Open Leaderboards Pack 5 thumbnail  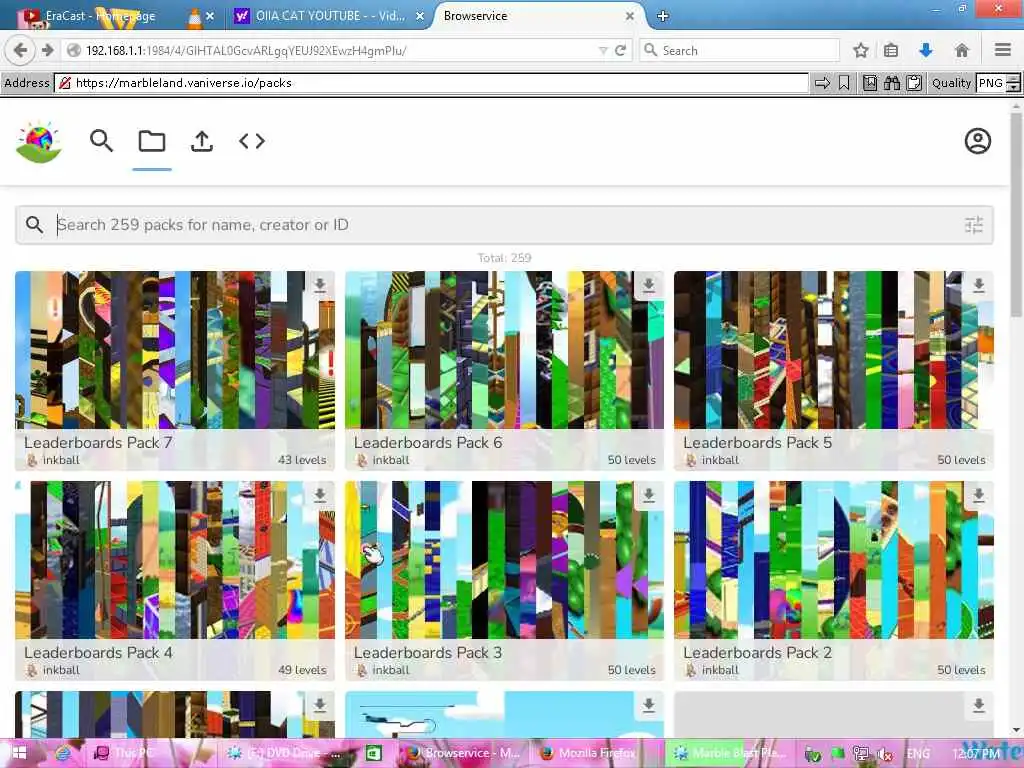(x=834, y=349)
